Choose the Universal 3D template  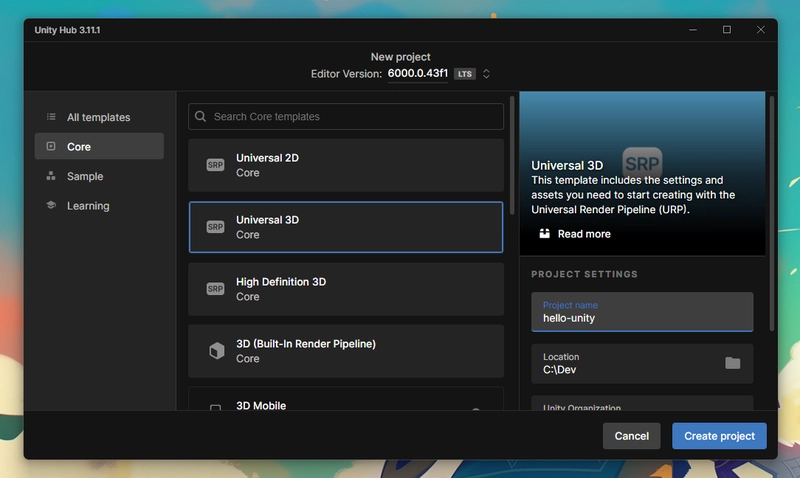point(346,227)
